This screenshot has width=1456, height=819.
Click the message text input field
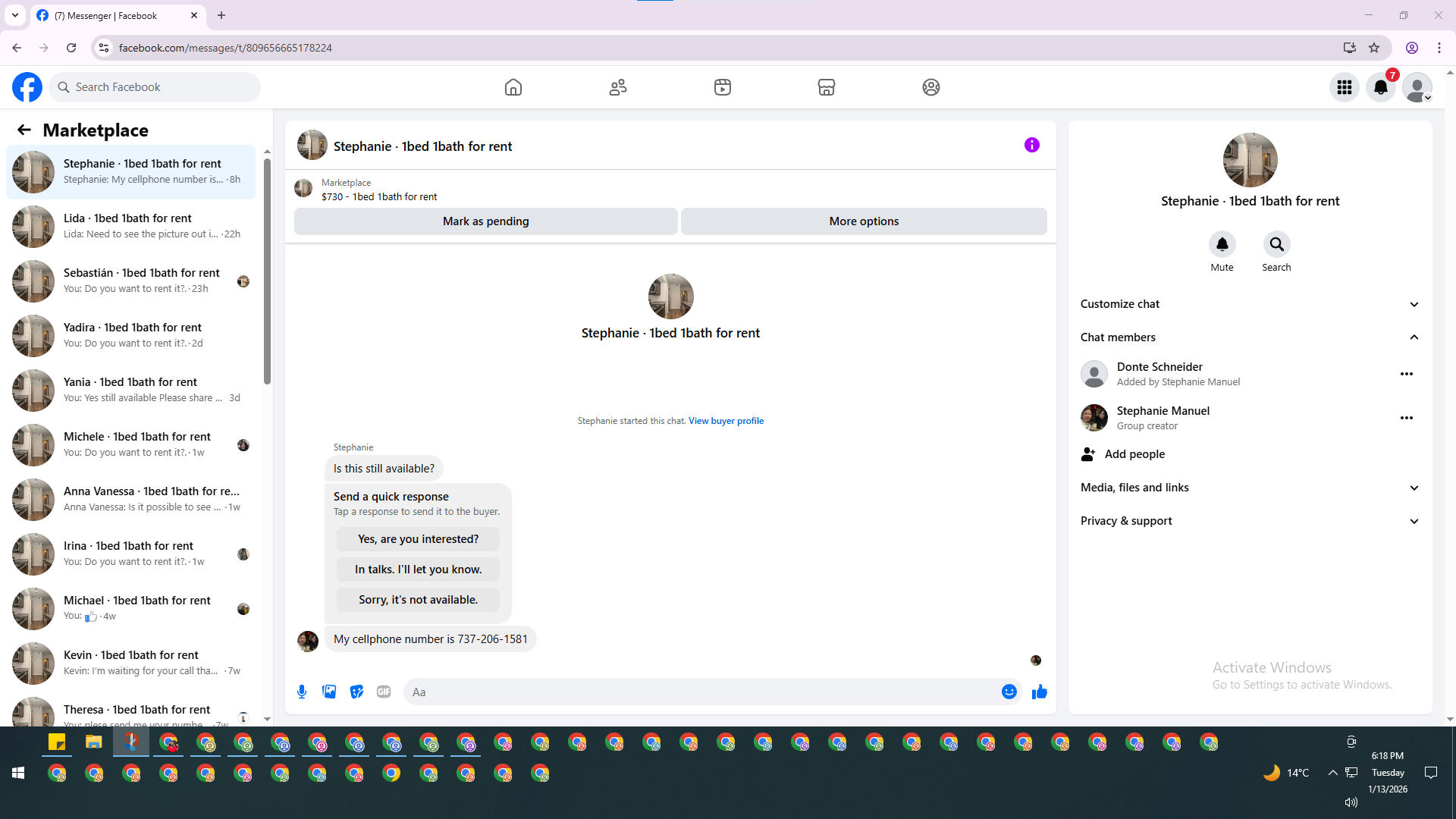(x=701, y=692)
